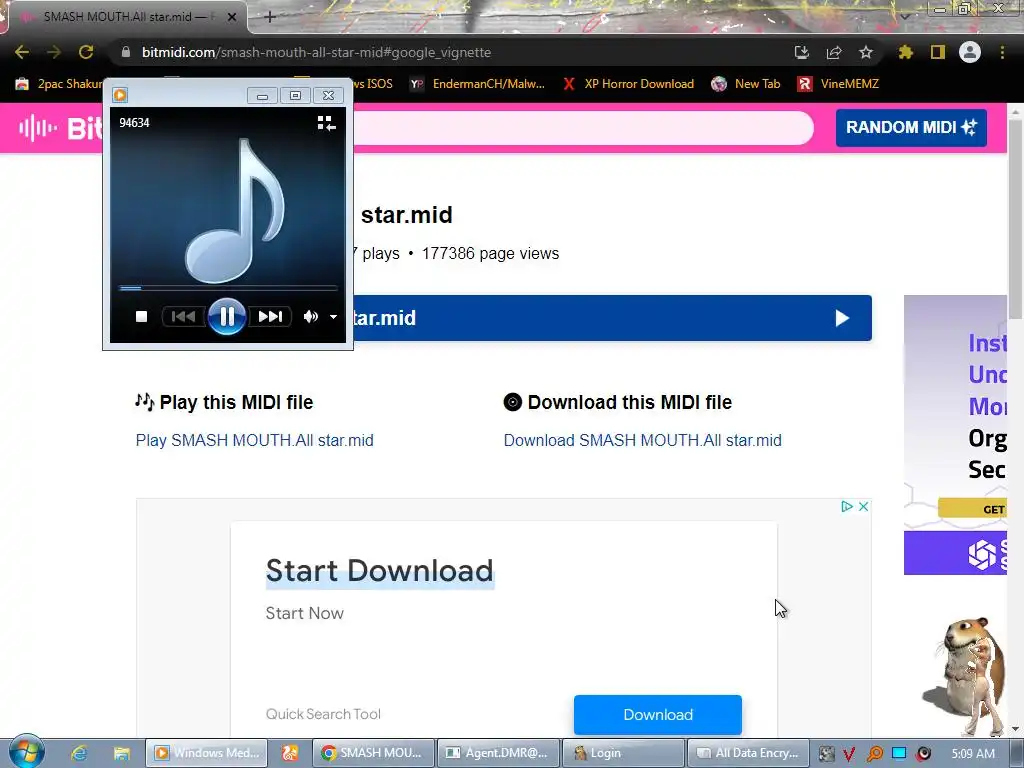Open Windows Explorer folder on taskbar
The image size is (1024, 768).
pyautogui.click(x=121, y=753)
